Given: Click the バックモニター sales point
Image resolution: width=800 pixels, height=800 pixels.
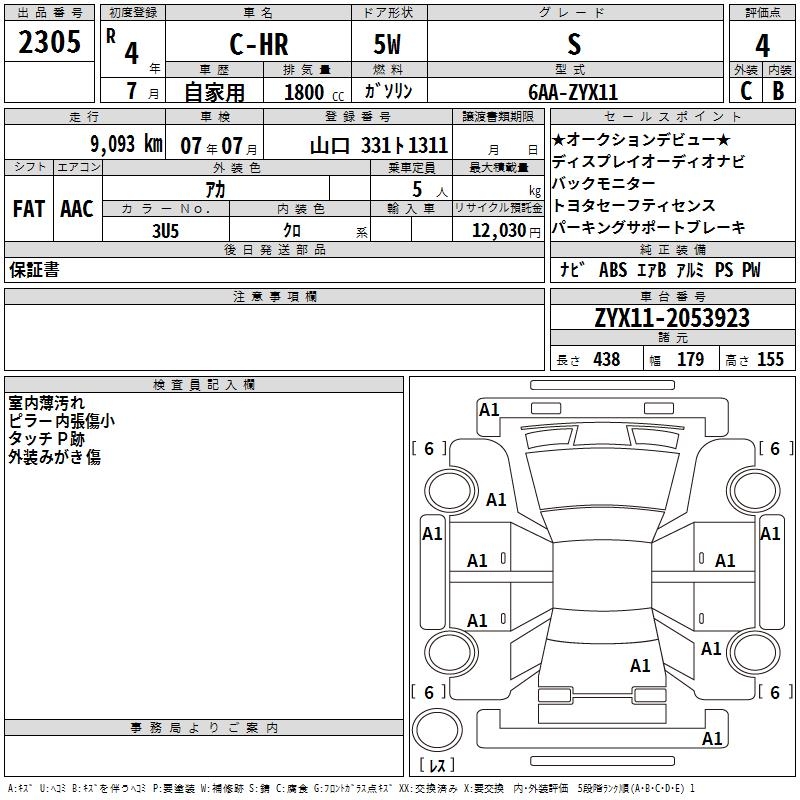Looking at the screenshot, I should (x=604, y=183).
